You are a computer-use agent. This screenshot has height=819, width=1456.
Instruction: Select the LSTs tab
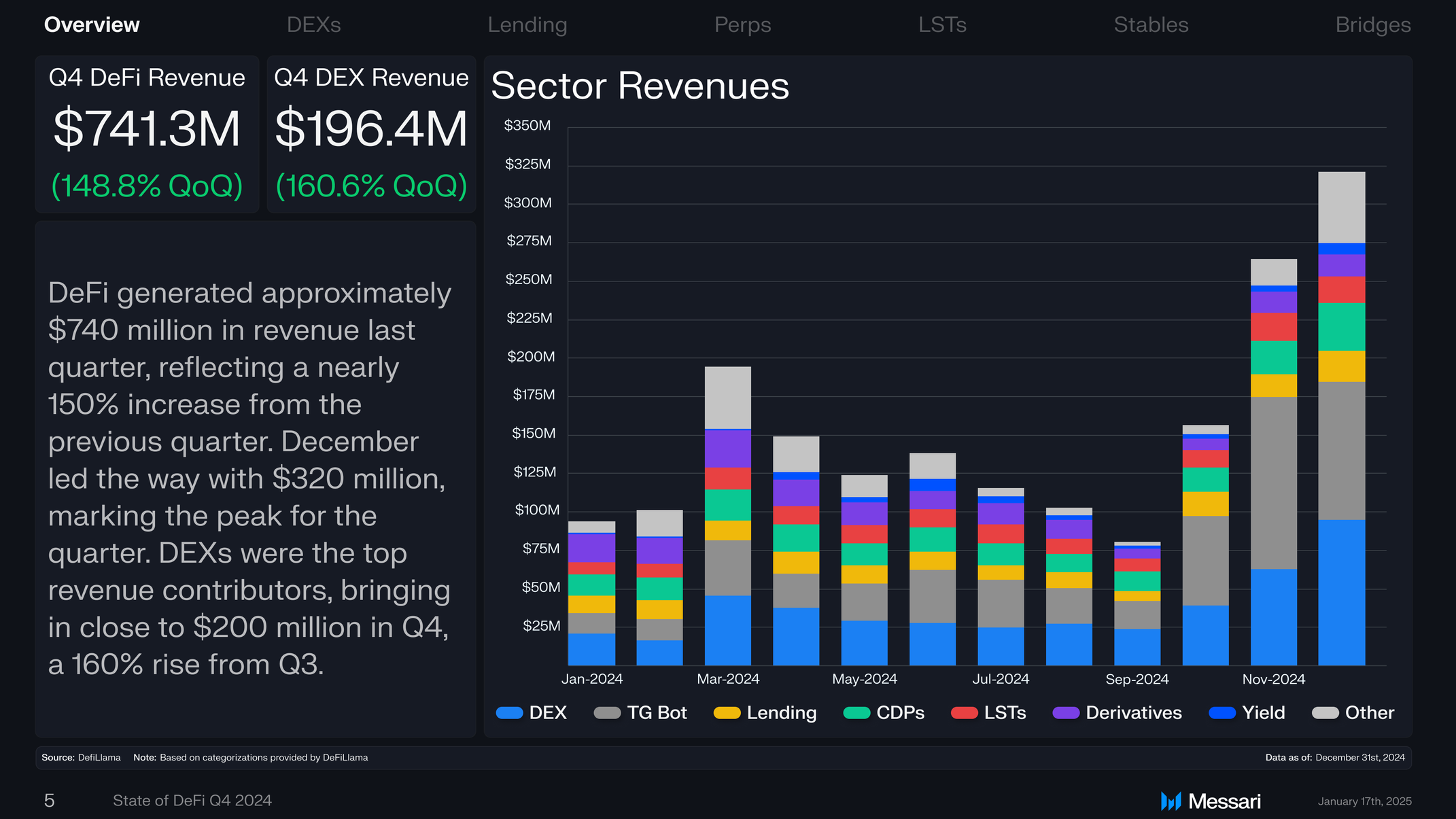pos(942,24)
